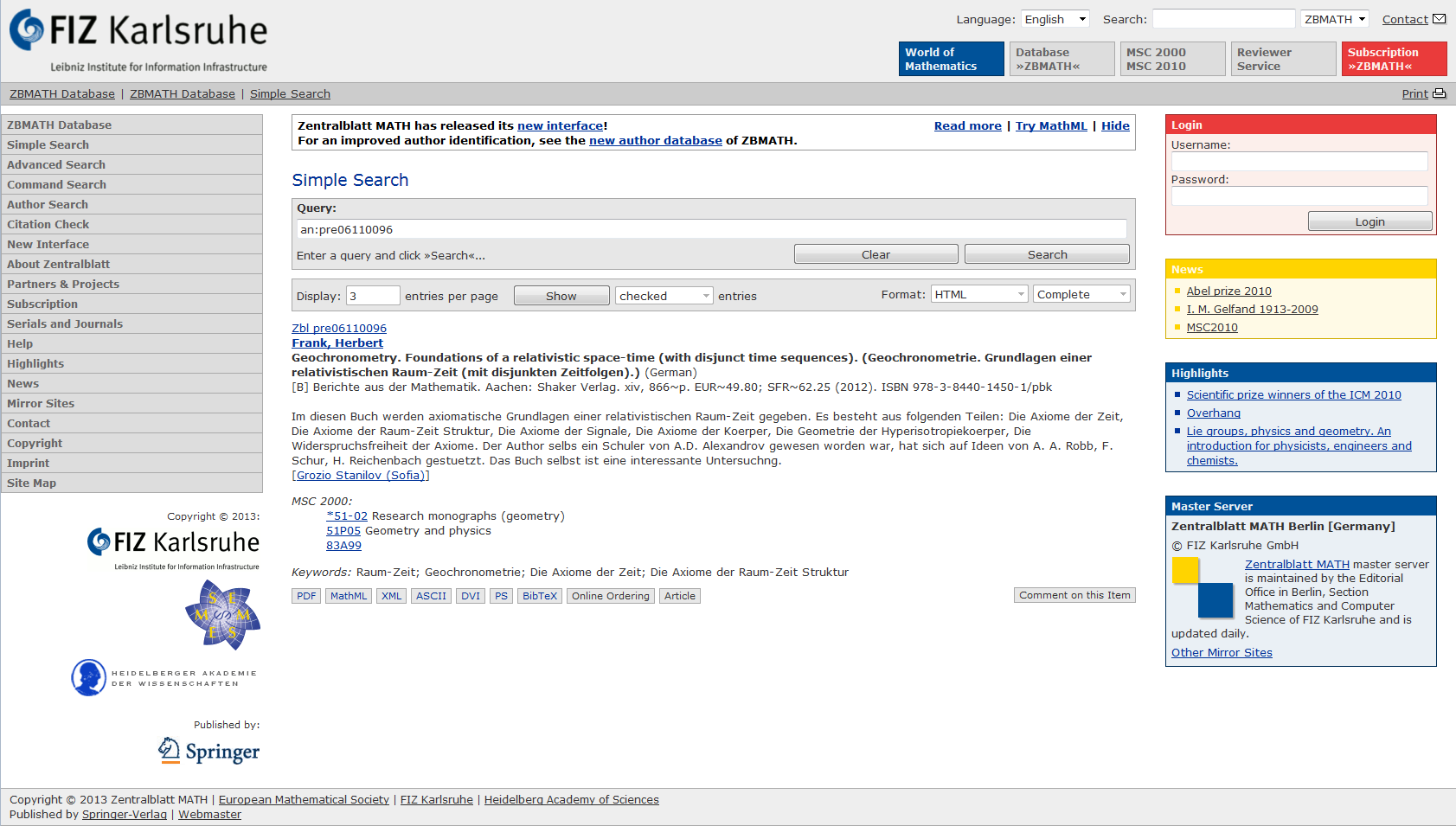Click the Springer publisher logo
The height and width of the screenshot is (826, 1456).
(208, 751)
